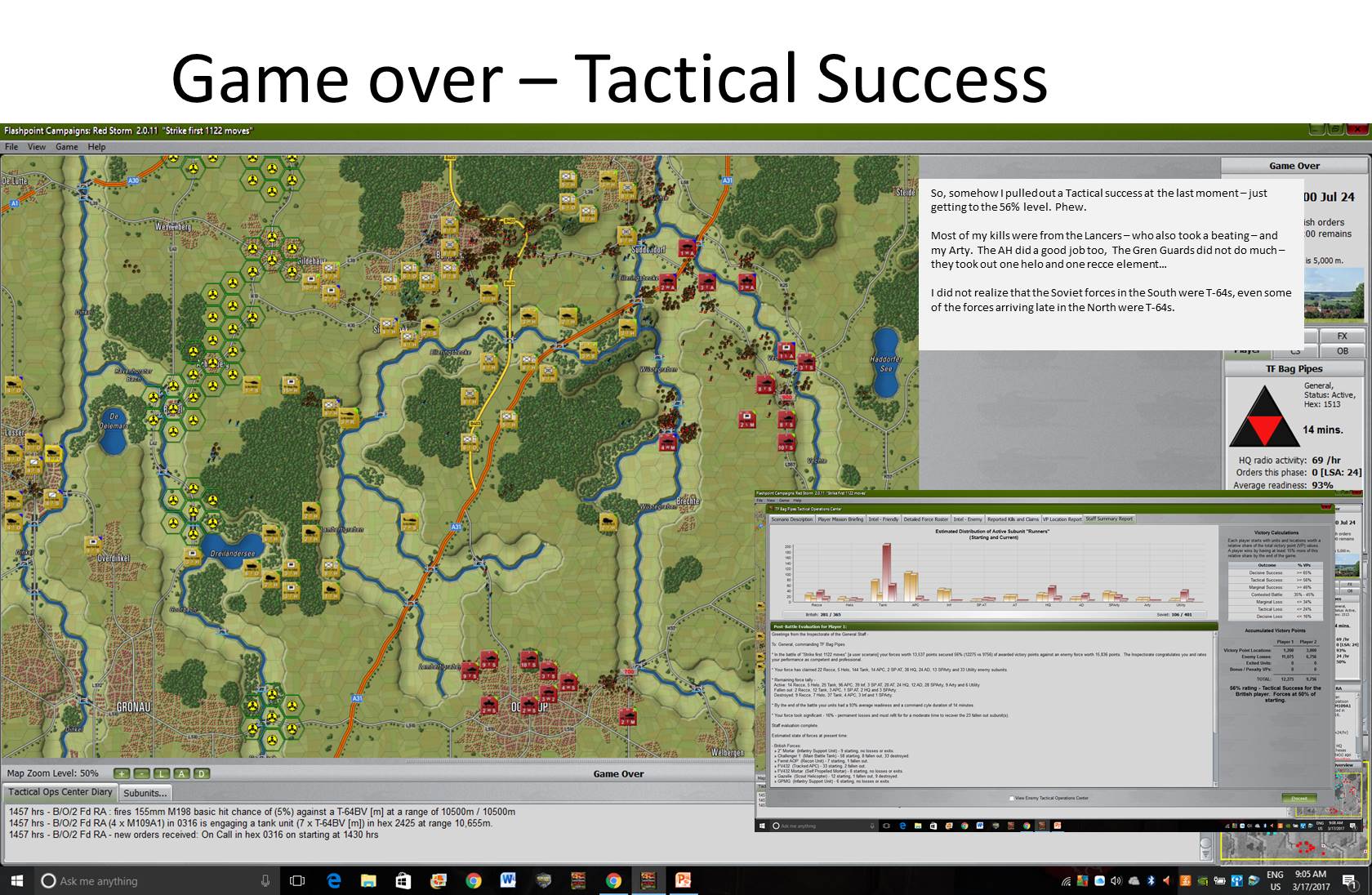Tick View Enemy Tactical Operations Center checkbox

click(x=1012, y=798)
